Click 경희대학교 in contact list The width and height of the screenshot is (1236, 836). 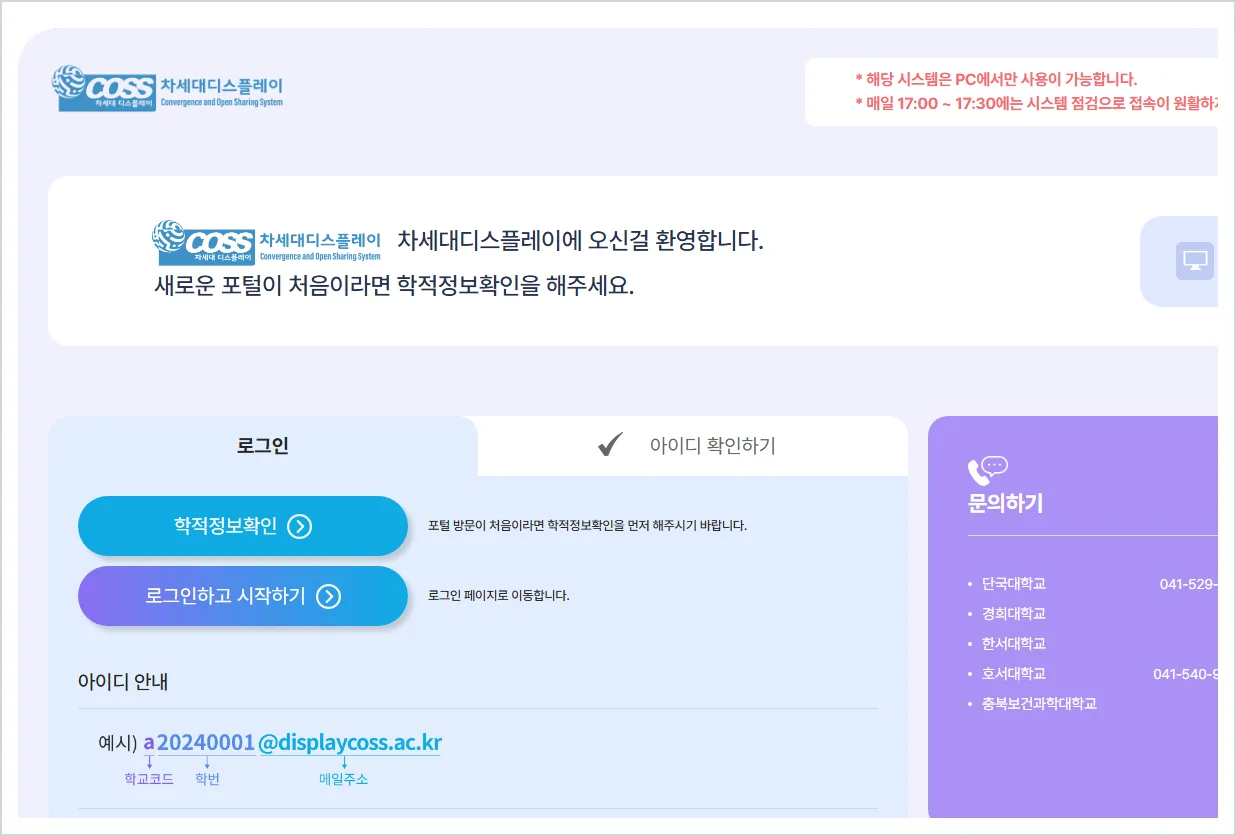pos(1013,614)
